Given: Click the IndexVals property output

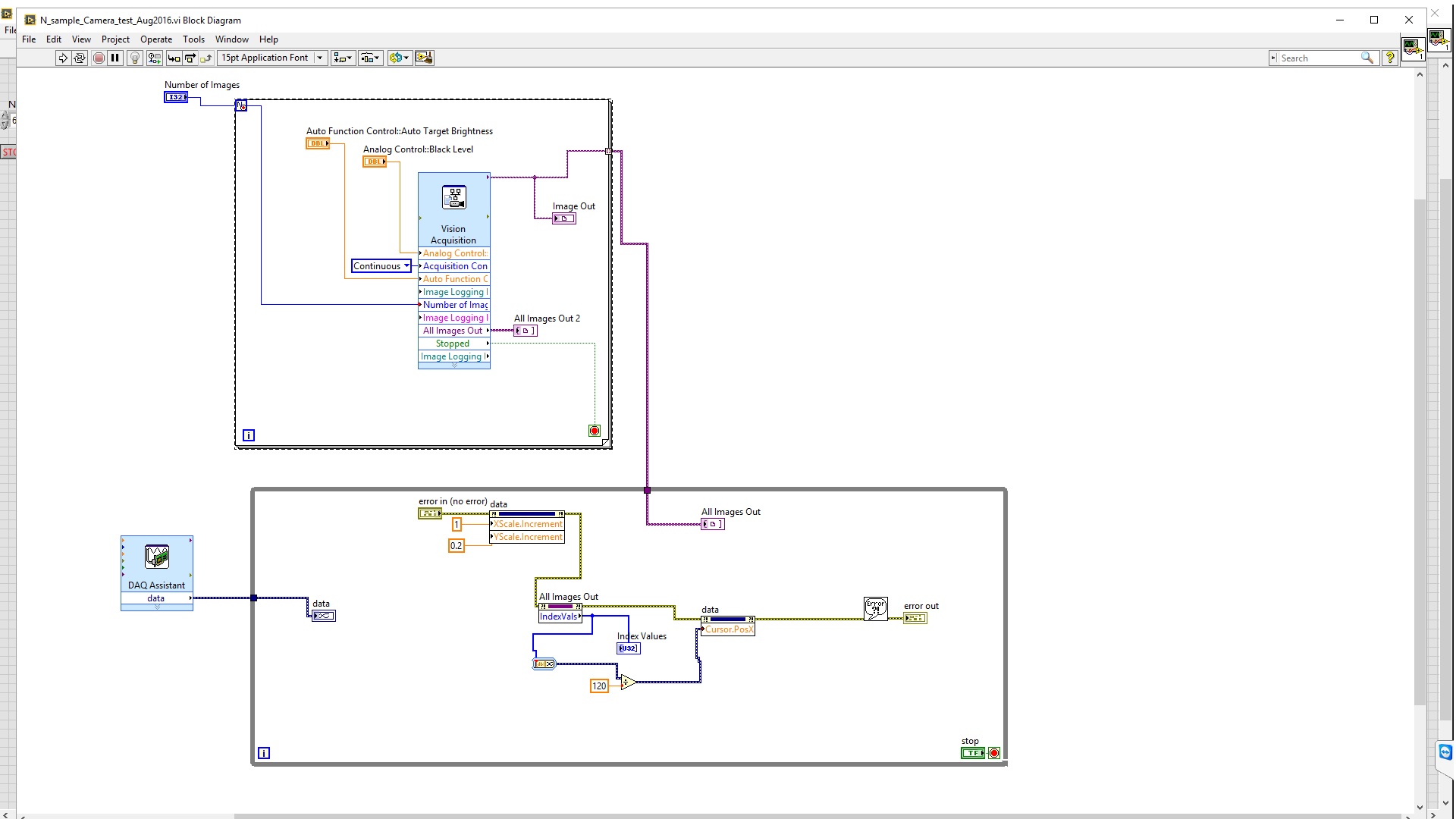Looking at the screenshot, I should [x=560, y=617].
